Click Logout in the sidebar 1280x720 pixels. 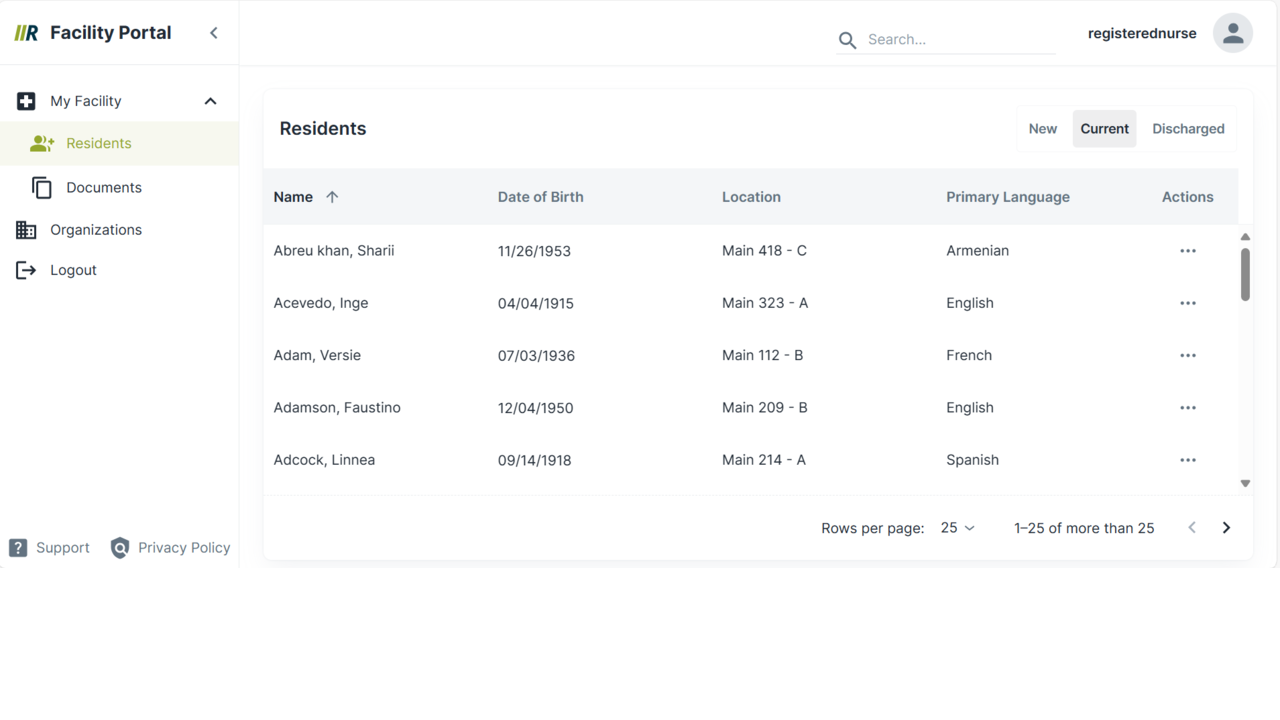click(119, 270)
